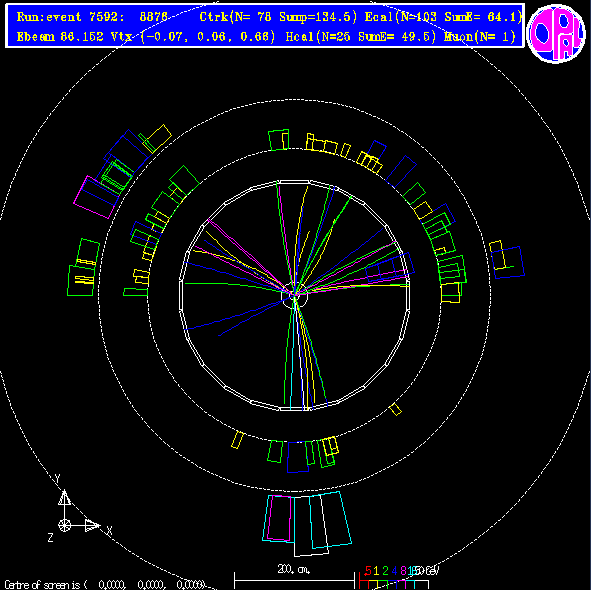The width and height of the screenshot is (591, 590).
Task: Pick the green 2 energy legend color
Action: tap(385, 571)
